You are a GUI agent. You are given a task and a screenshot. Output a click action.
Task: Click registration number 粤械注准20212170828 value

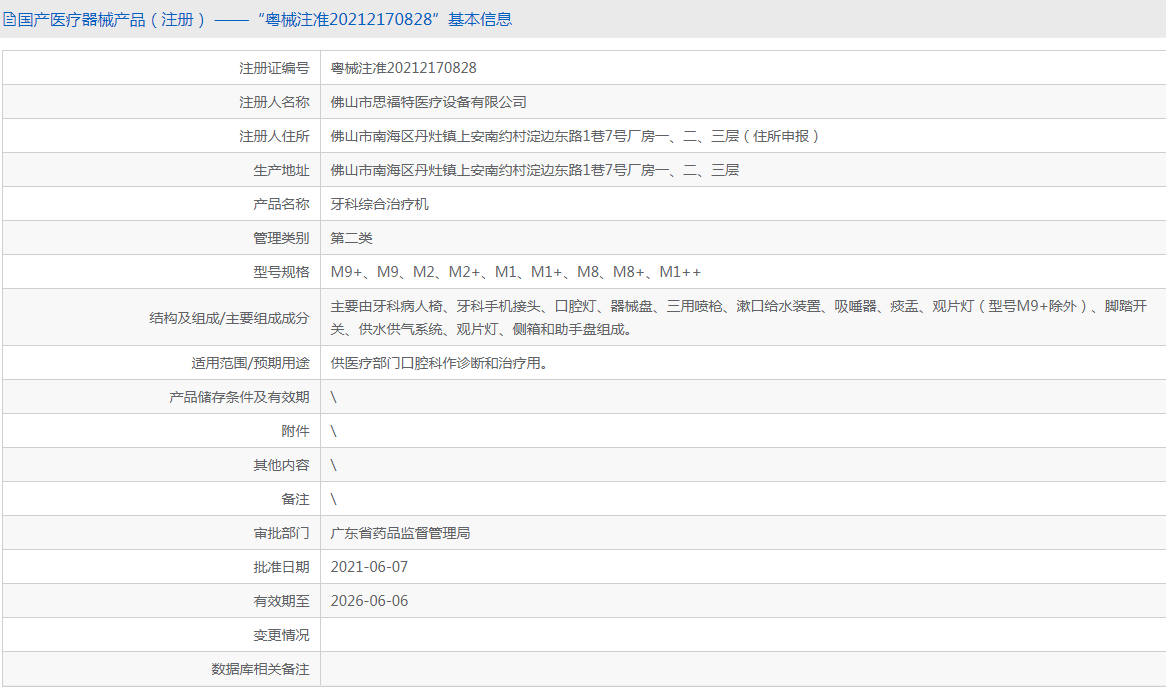click(x=404, y=68)
